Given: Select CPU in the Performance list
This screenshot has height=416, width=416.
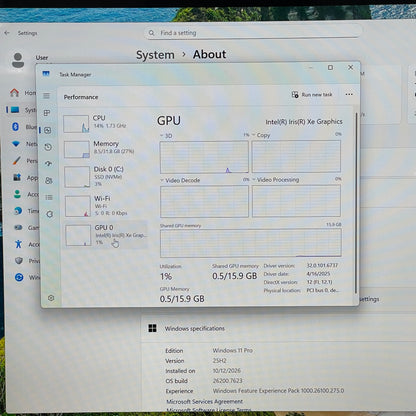Looking at the screenshot, I should click(105, 123).
